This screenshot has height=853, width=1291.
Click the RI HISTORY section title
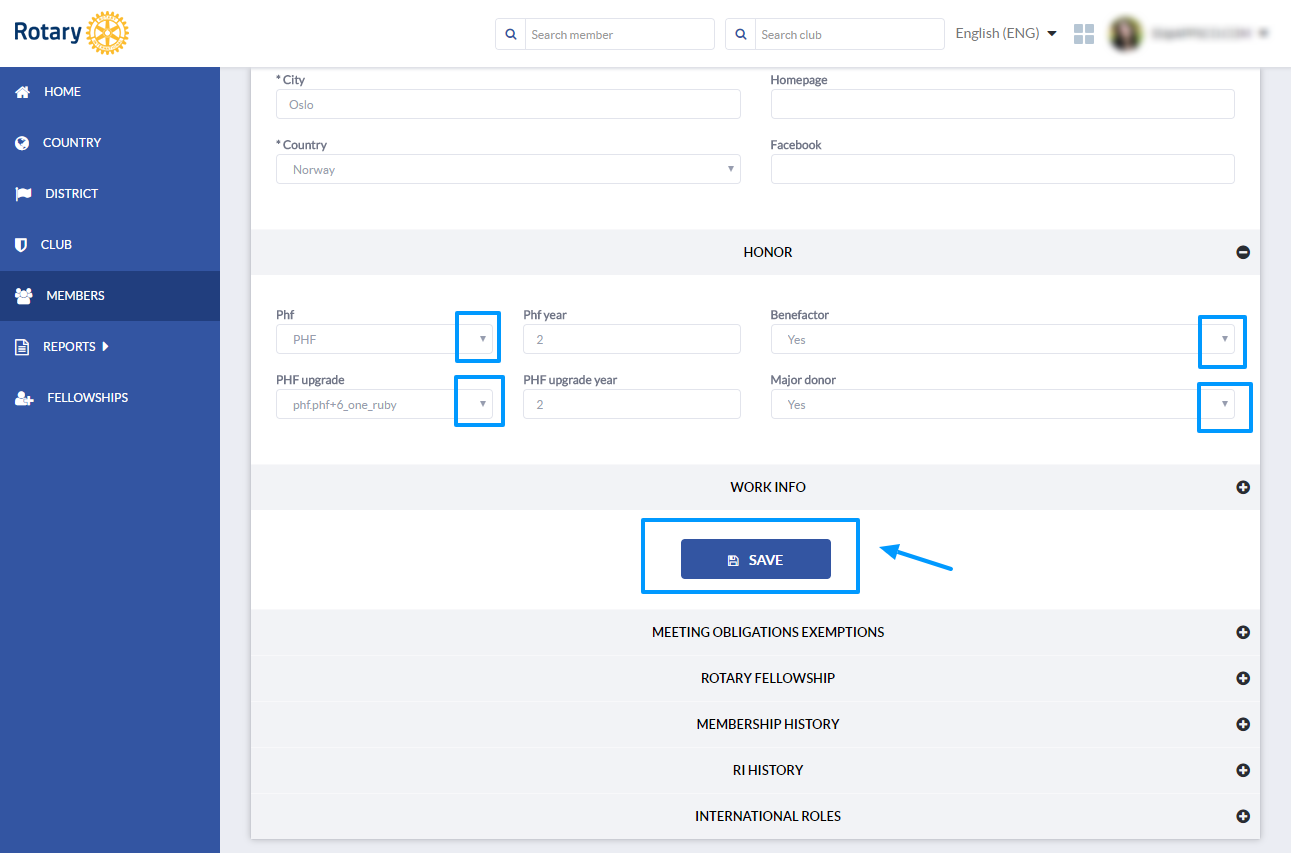768,770
